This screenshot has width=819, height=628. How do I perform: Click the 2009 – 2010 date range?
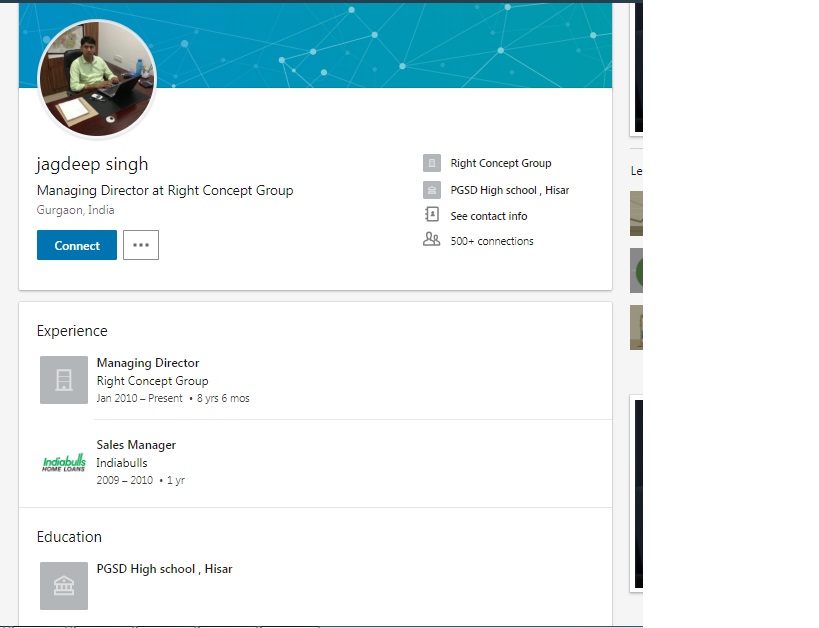point(125,480)
